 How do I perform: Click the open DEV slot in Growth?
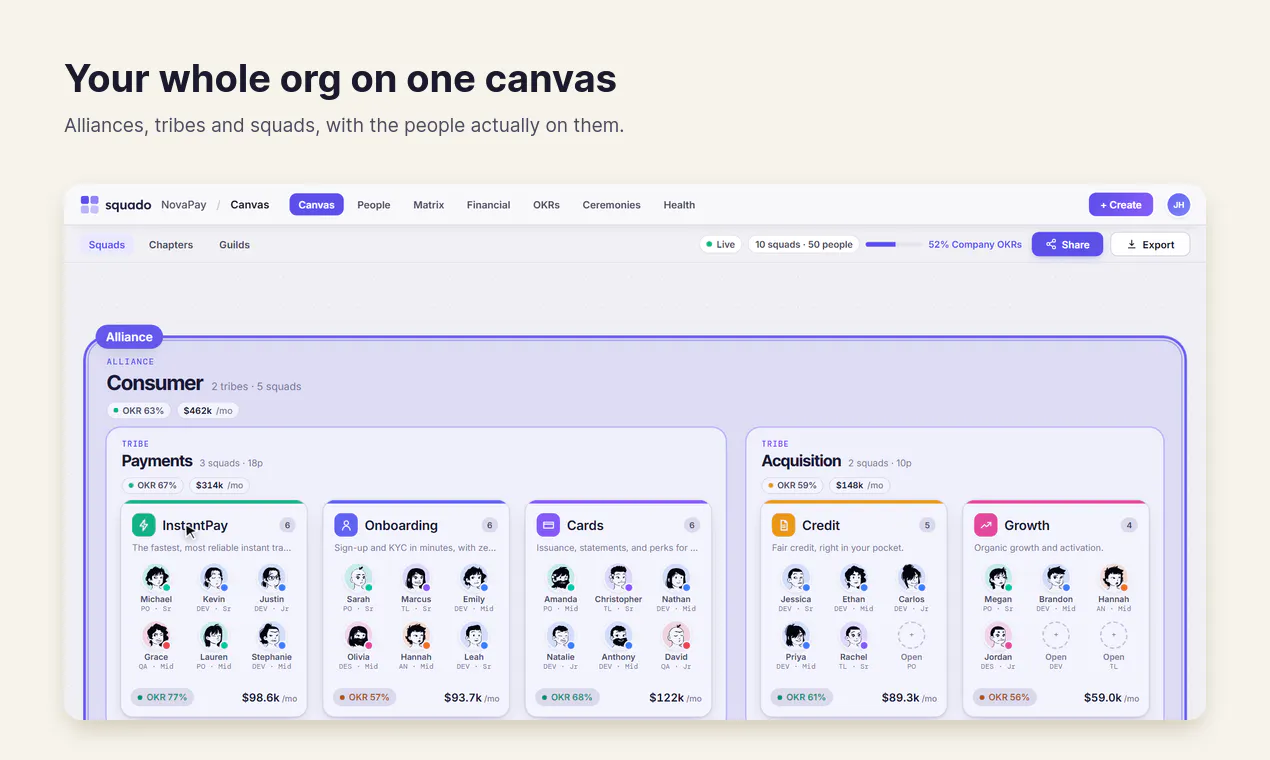click(1056, 635)
